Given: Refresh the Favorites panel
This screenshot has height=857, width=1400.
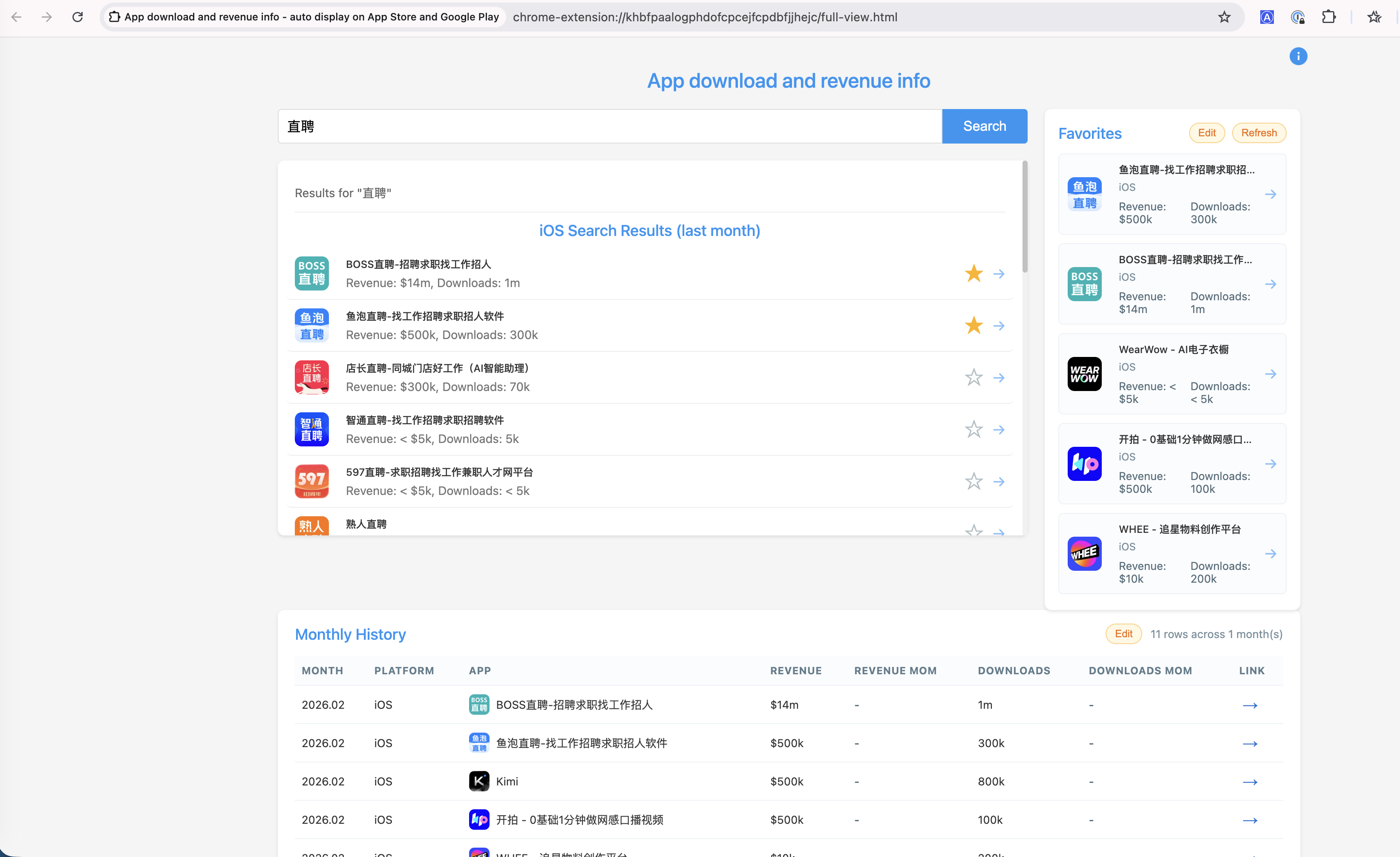Looking at the screenshot, I should pos(1259,133).
